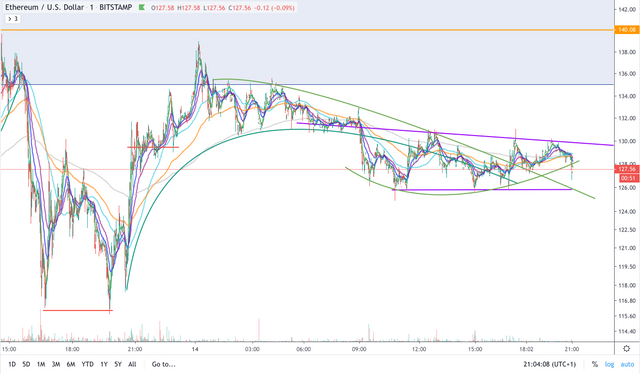The image size is (640, 373).
Task: Select the 1D time range
Action: pyautogui.click(x=12, y=364)
